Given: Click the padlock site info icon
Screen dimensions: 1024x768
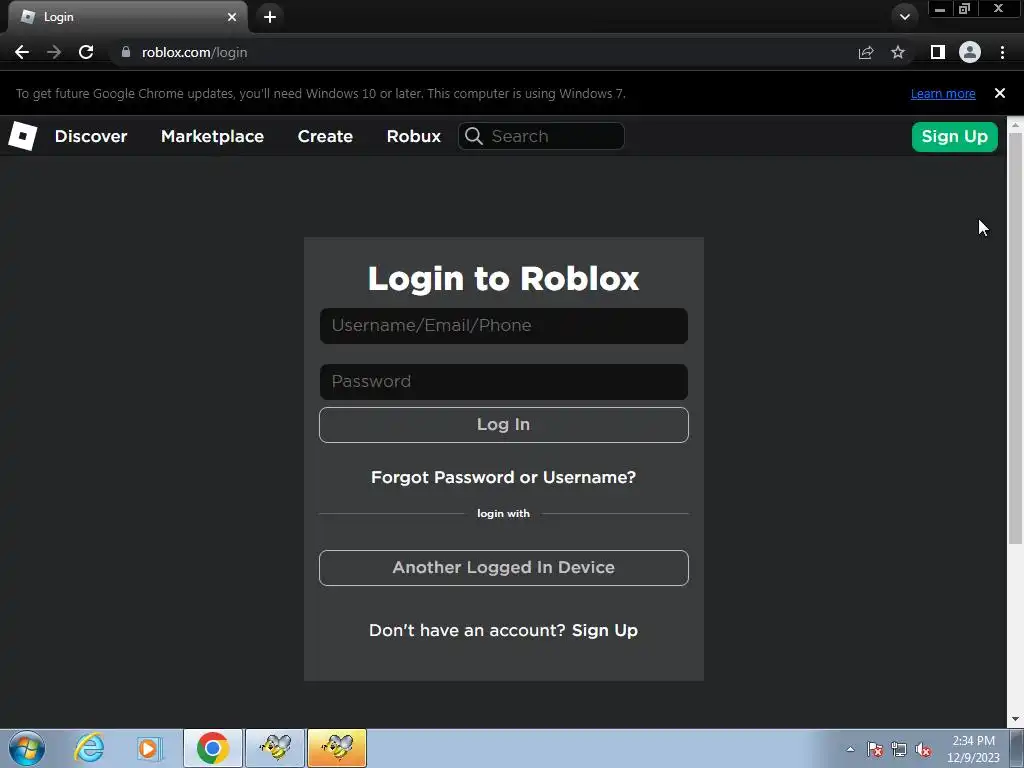Looking at the screenshot, I should tap(126, 52).
